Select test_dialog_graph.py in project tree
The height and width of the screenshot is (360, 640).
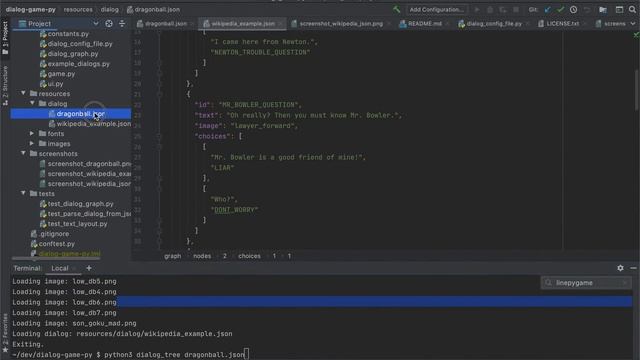80,204
